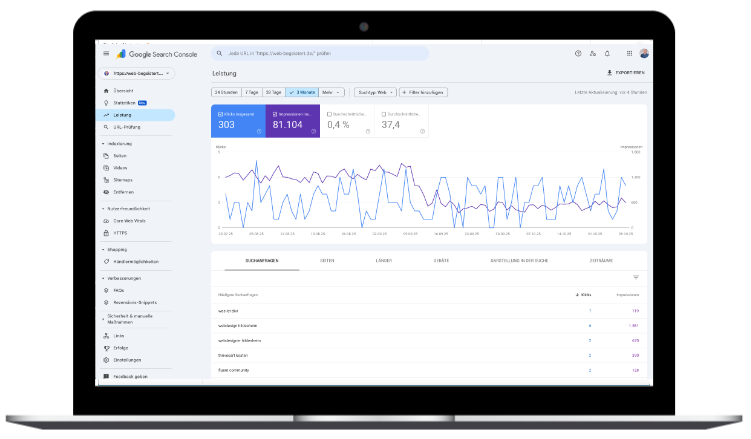The image size is (751, 439).
Task: Open the Suchtyp: Web dropdown
Action: tap(374, 92)
